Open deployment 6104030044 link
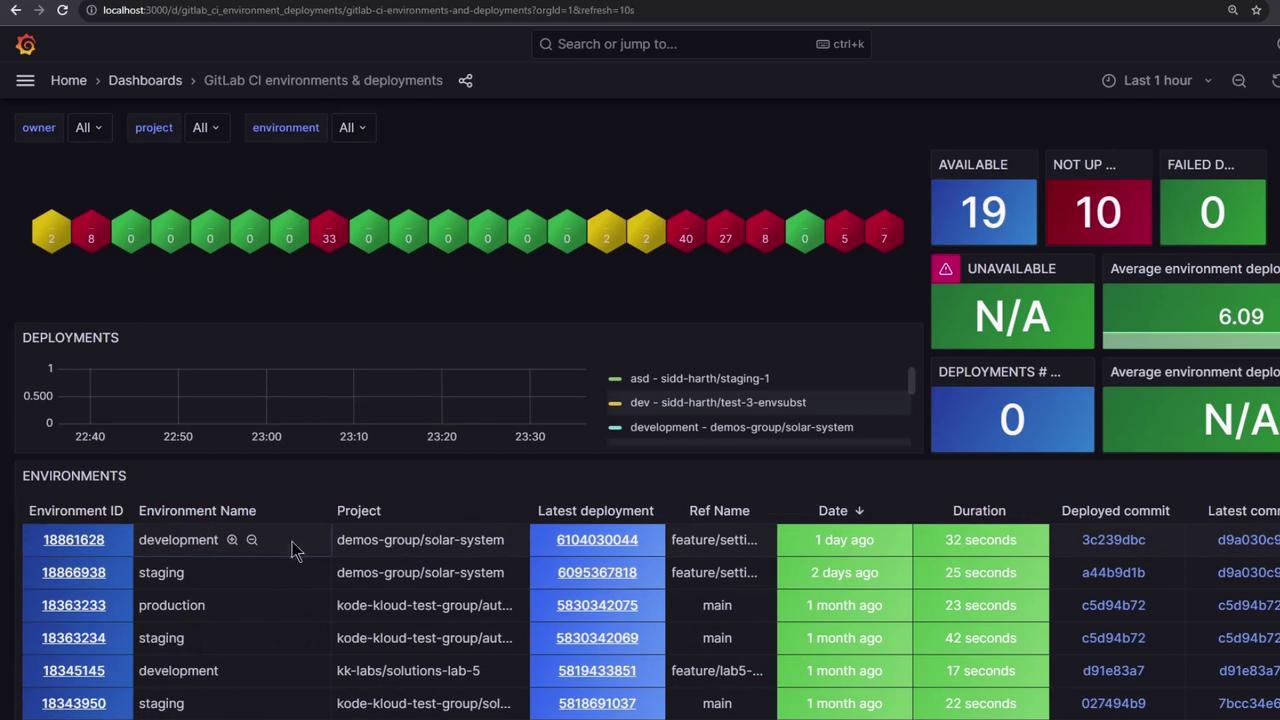The width and height of the screenshot is (1280, 720). (x=597, y=540)
